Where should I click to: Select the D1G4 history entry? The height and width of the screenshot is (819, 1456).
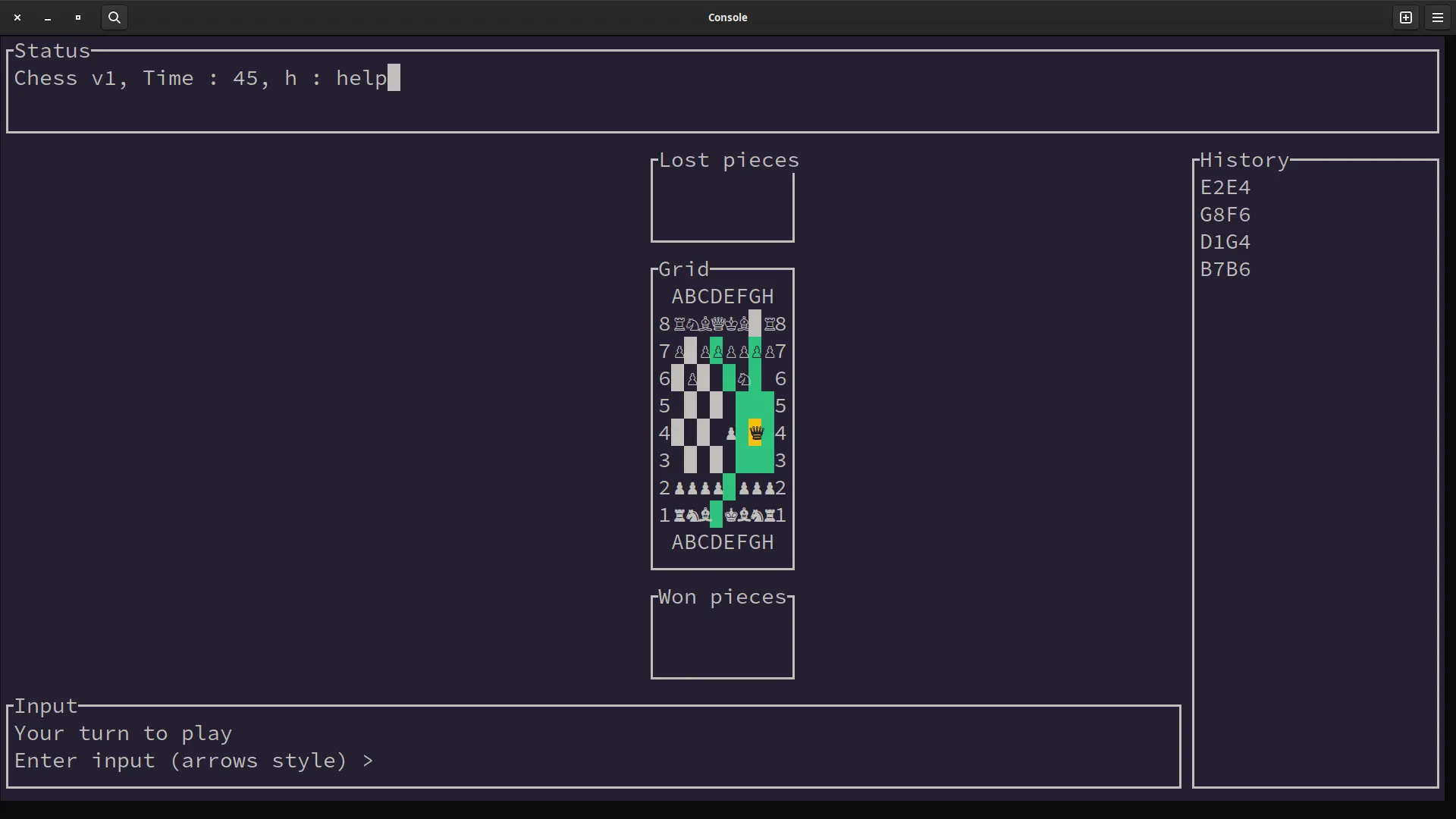tap(1225, 242)
